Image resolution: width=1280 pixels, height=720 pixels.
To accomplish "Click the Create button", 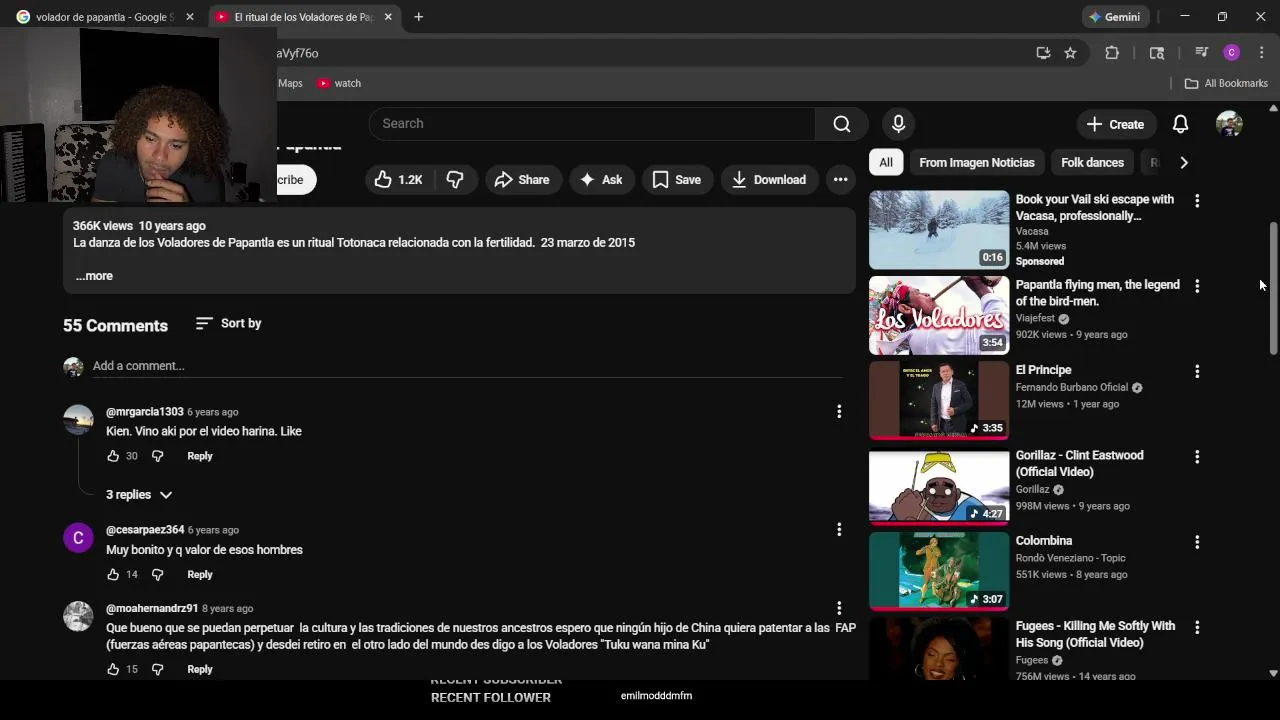I will coord(1115,124).
